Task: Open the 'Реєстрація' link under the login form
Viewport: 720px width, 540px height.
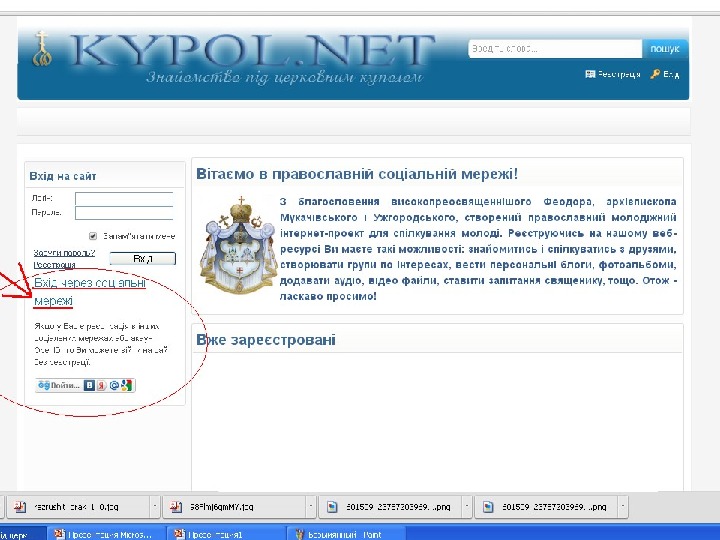Action: point(54,265)
